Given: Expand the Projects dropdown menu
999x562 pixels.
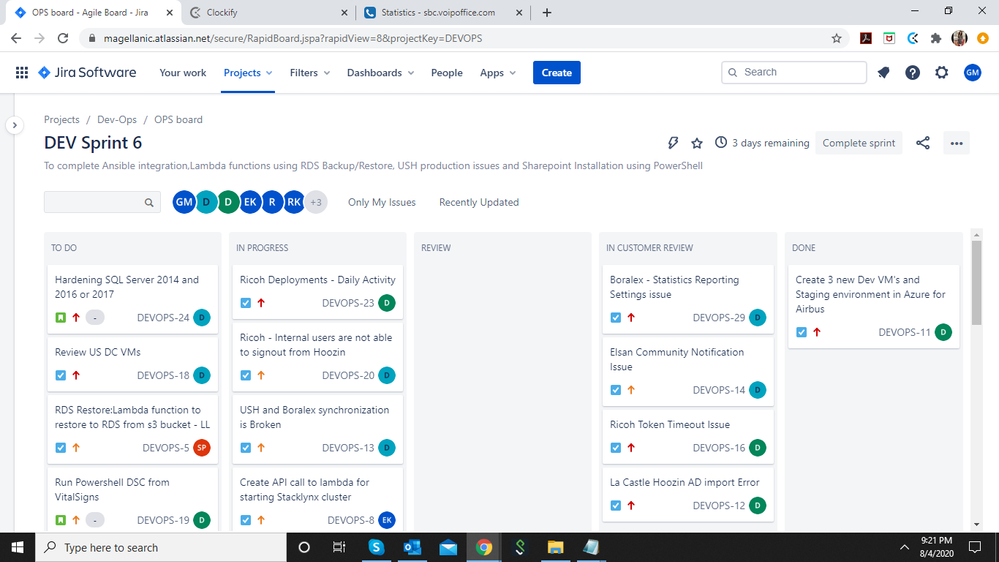Looking at the screenshot, I should 248,73.
